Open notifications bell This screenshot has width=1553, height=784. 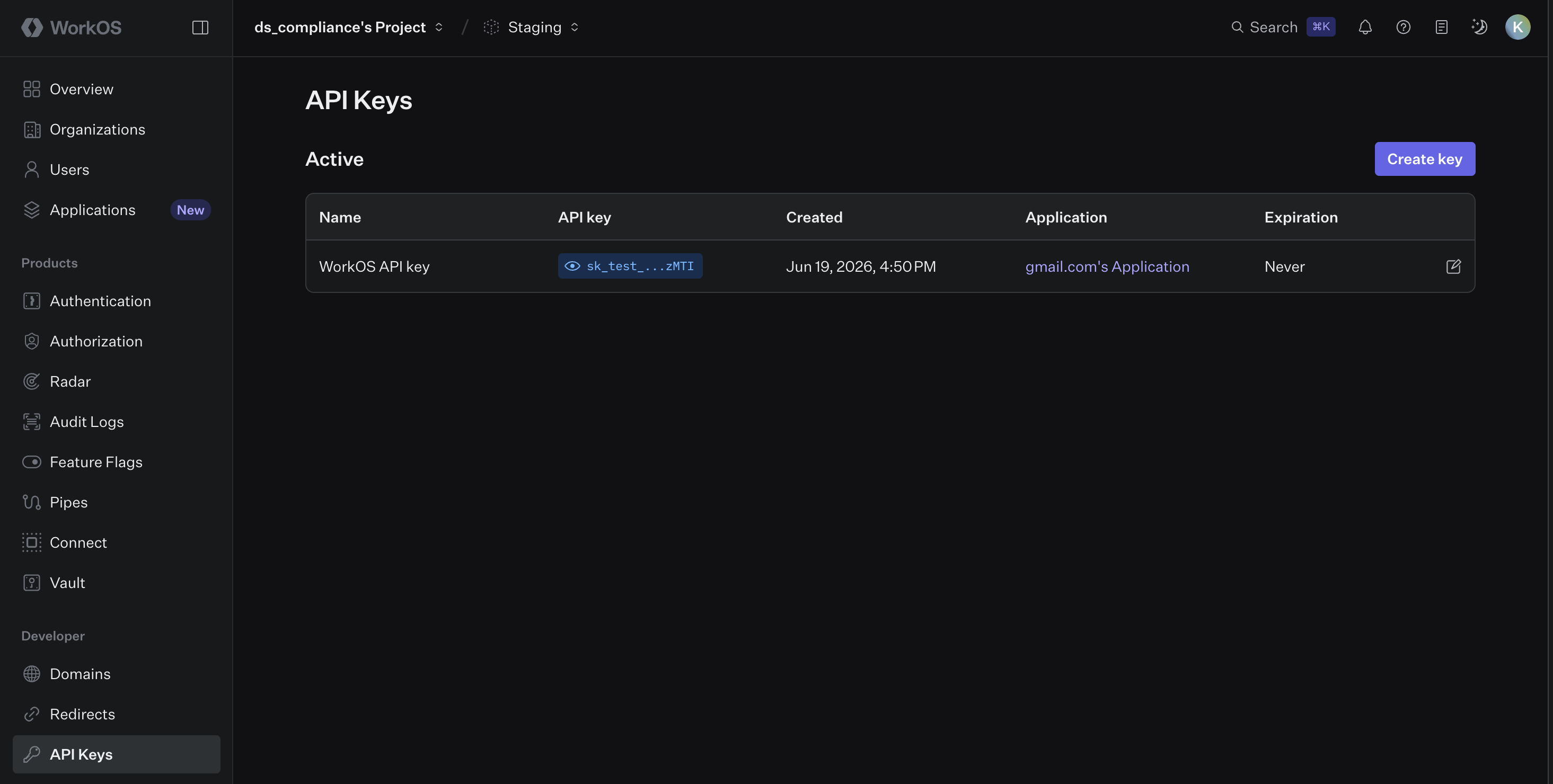click(x=1365, y=27)
